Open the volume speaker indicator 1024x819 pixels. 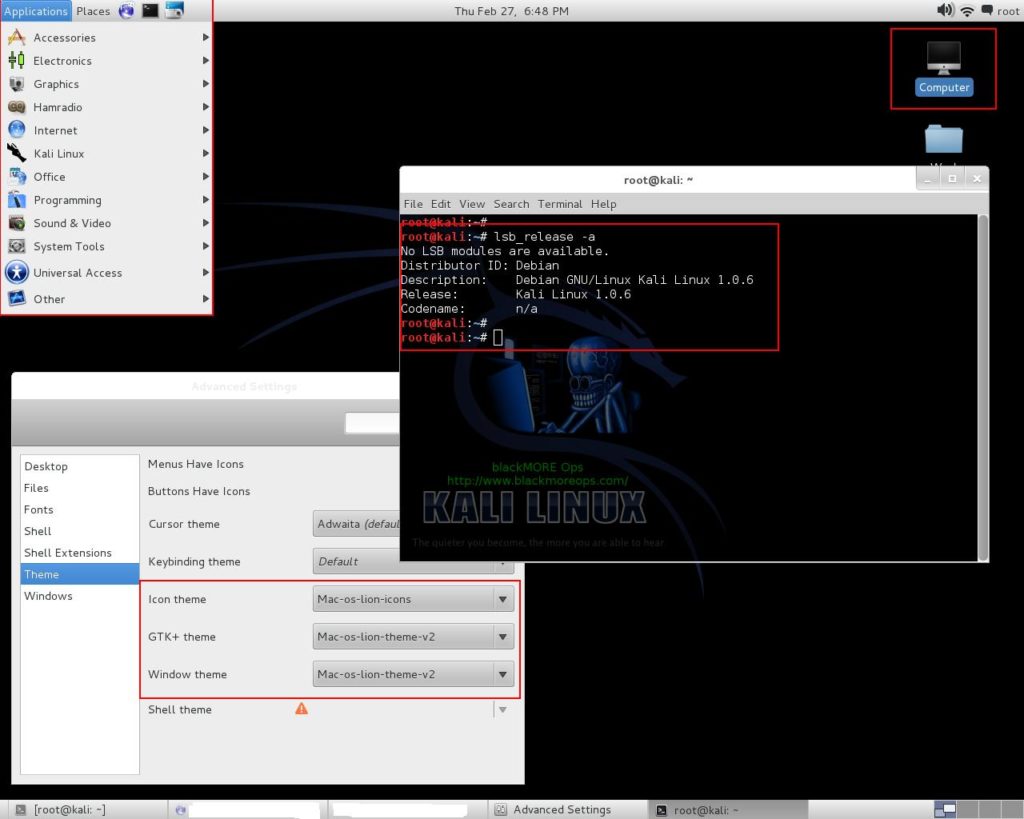(945, 10)
